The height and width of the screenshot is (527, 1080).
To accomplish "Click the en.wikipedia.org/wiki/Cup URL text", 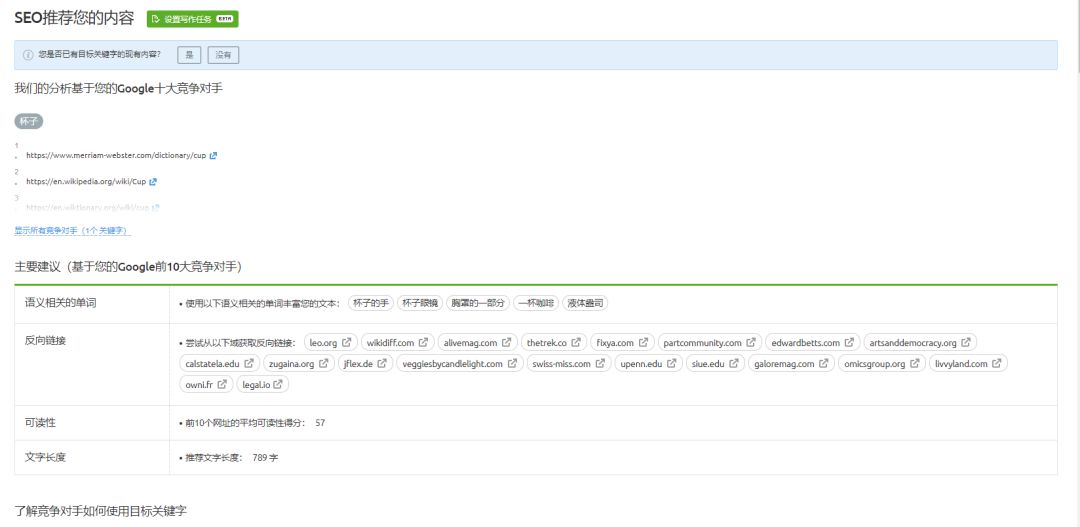I will 86,182.
